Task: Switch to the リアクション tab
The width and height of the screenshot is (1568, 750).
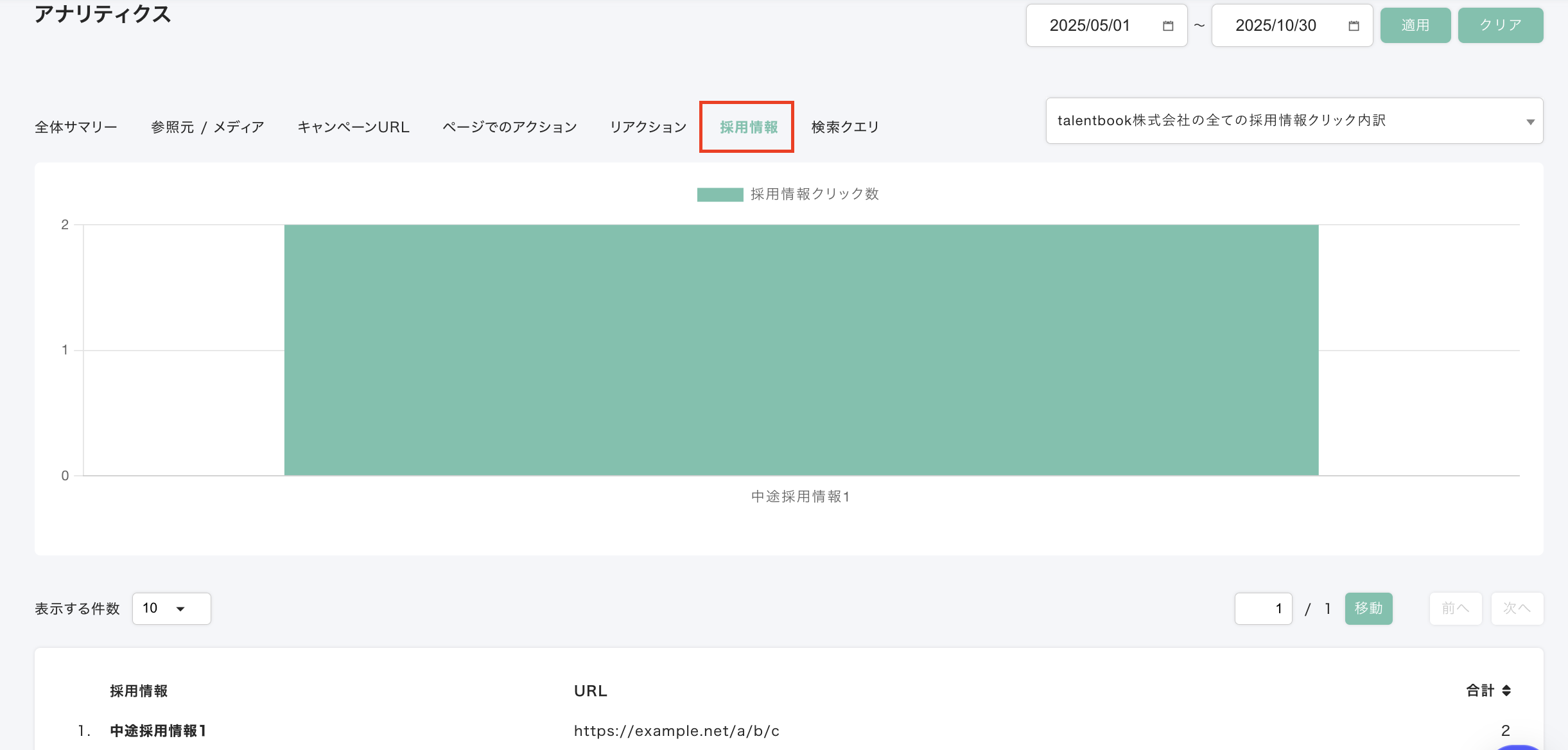Action: (648, 127)
